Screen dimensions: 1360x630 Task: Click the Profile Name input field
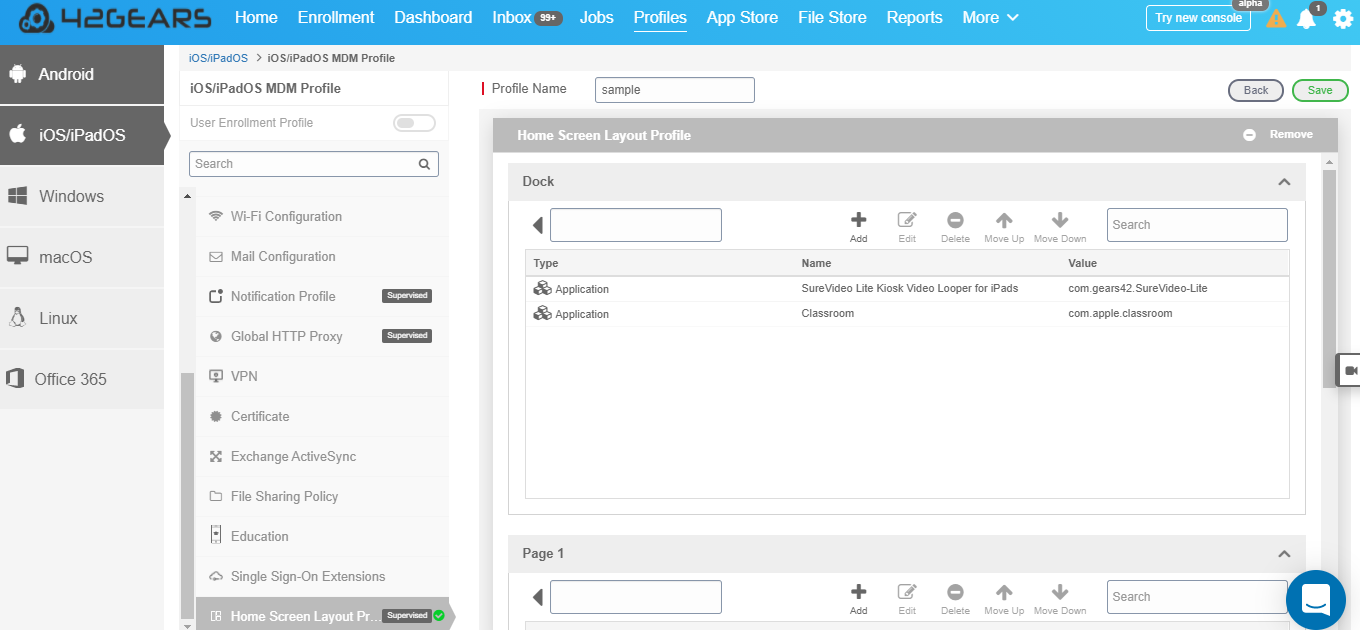click(675, 90)
